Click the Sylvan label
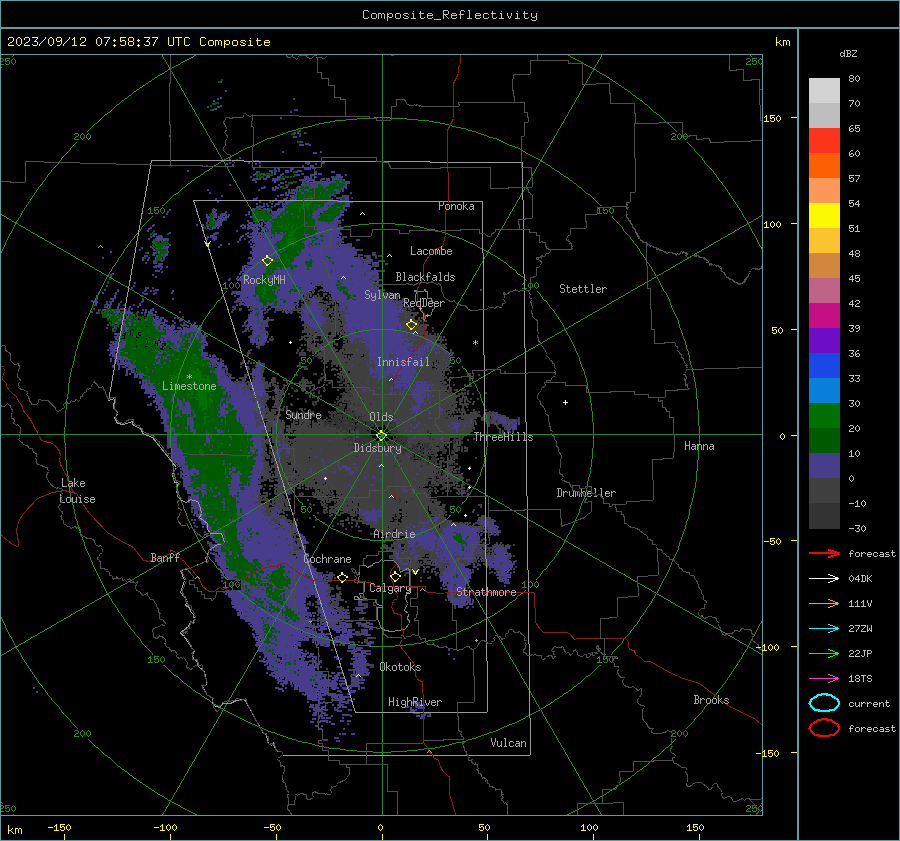900x841 pixels. pyautogui.click(x=382, y=295)
